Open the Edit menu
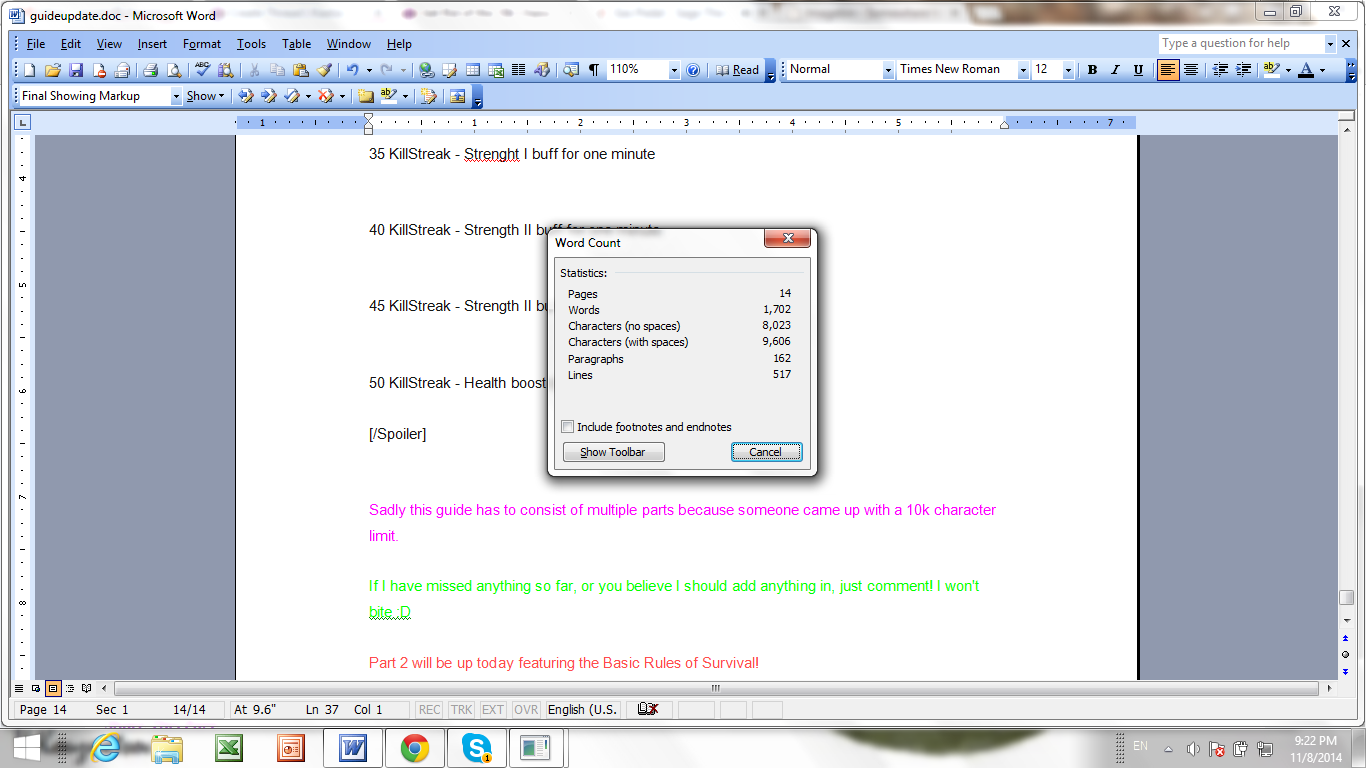Screen dimensions: 1366x768 tap(71, 44)
